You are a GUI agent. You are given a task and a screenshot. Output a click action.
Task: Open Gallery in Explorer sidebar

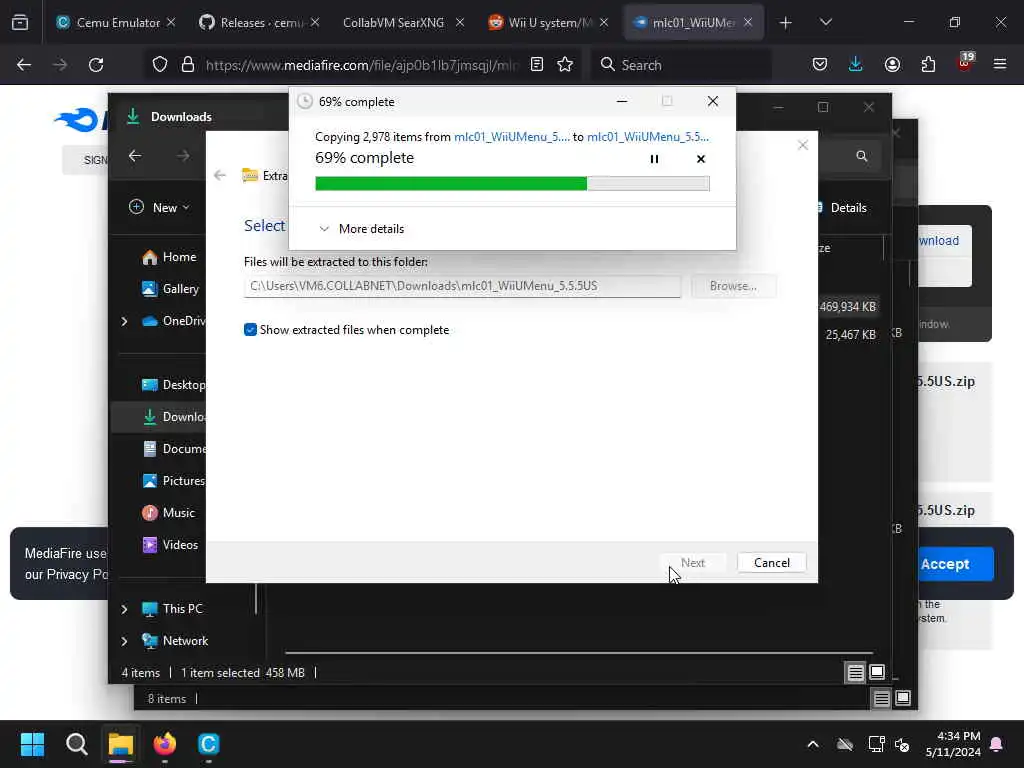[170, 289]
